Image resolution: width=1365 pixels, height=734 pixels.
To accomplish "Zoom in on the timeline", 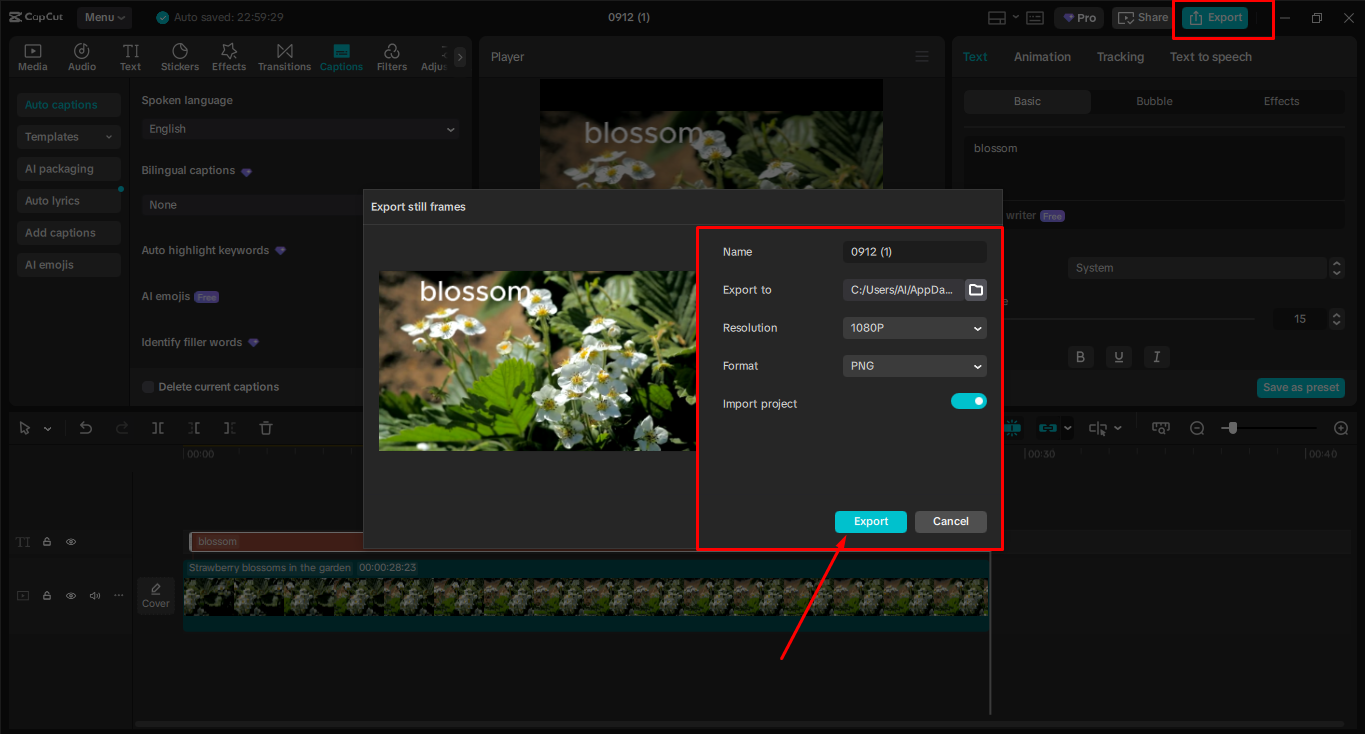I will [x=1341, y=428].
